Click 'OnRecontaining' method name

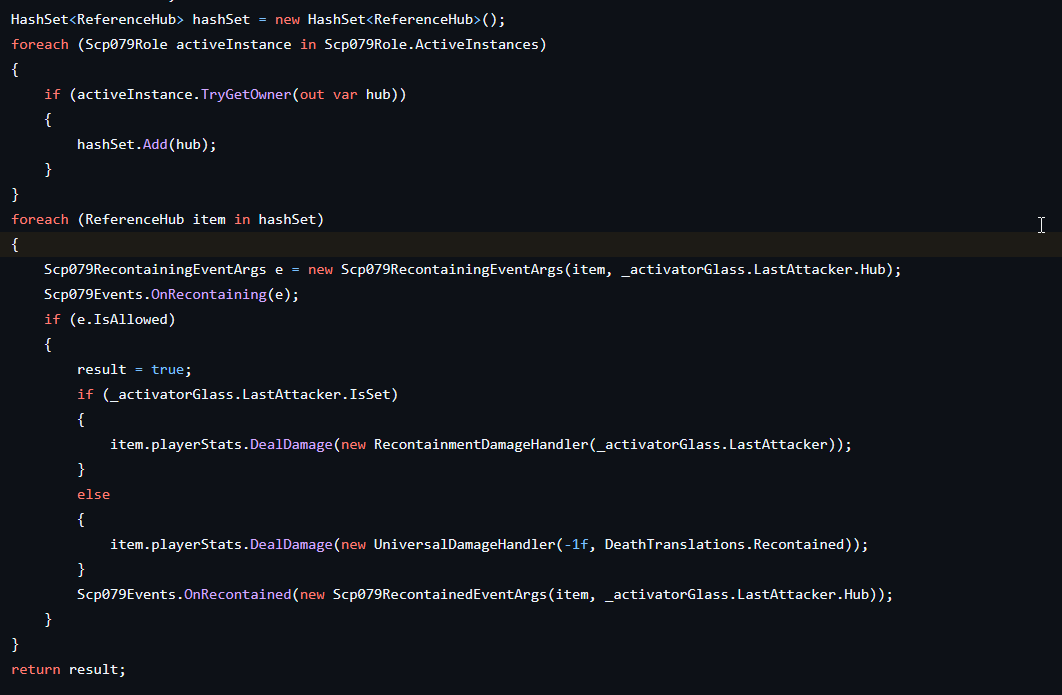point(209,294)
